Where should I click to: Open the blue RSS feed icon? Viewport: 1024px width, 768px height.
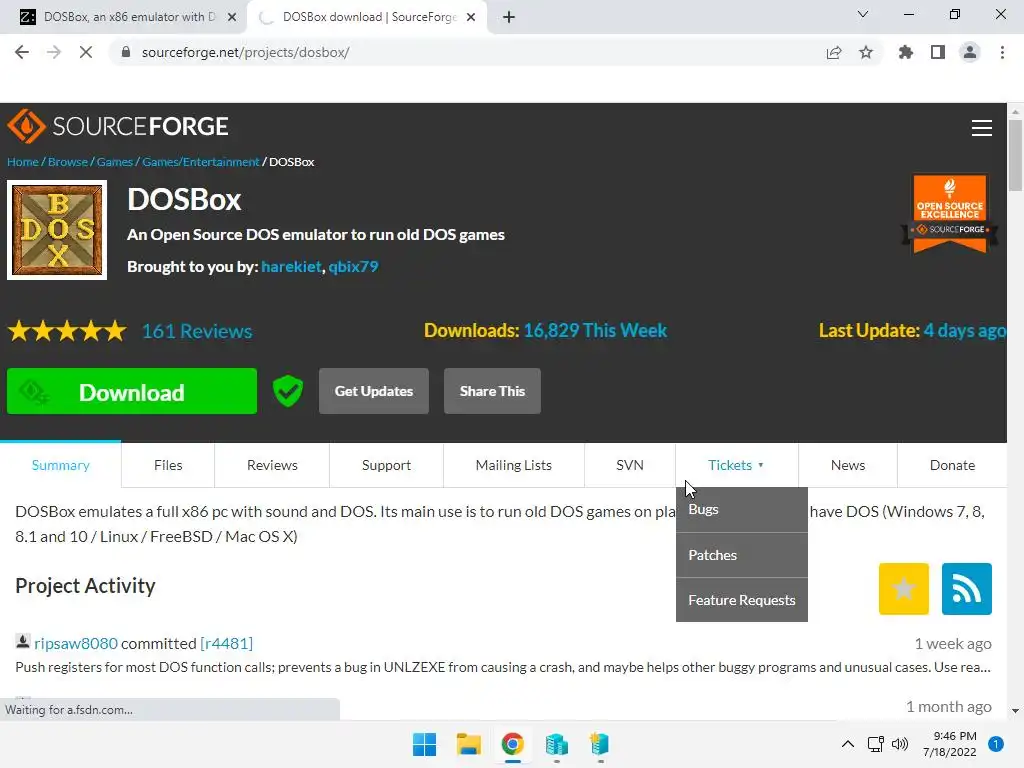pos(967,588)
